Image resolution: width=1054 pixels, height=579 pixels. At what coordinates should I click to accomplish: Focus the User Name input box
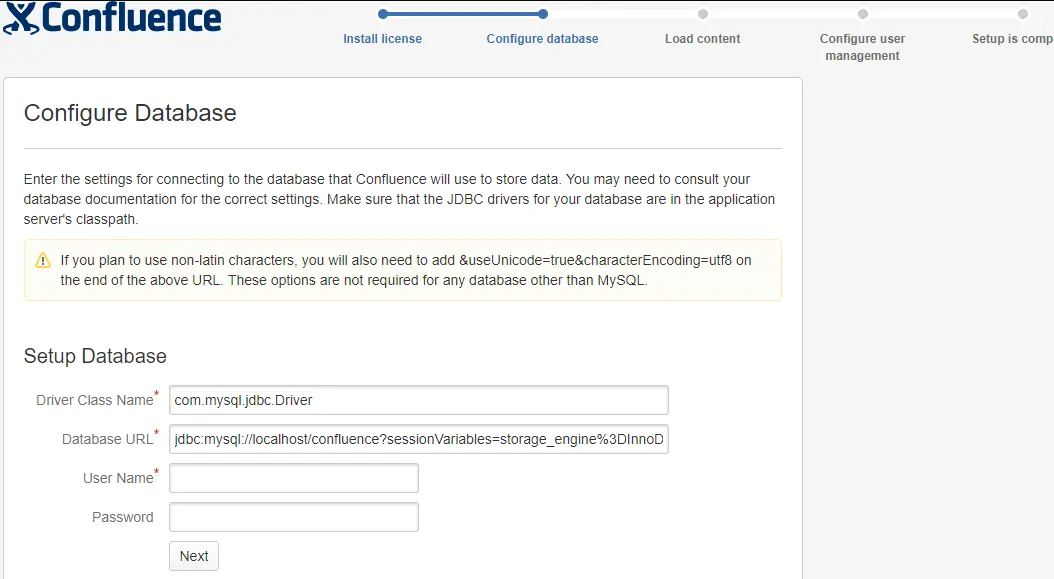pos(293,478)
